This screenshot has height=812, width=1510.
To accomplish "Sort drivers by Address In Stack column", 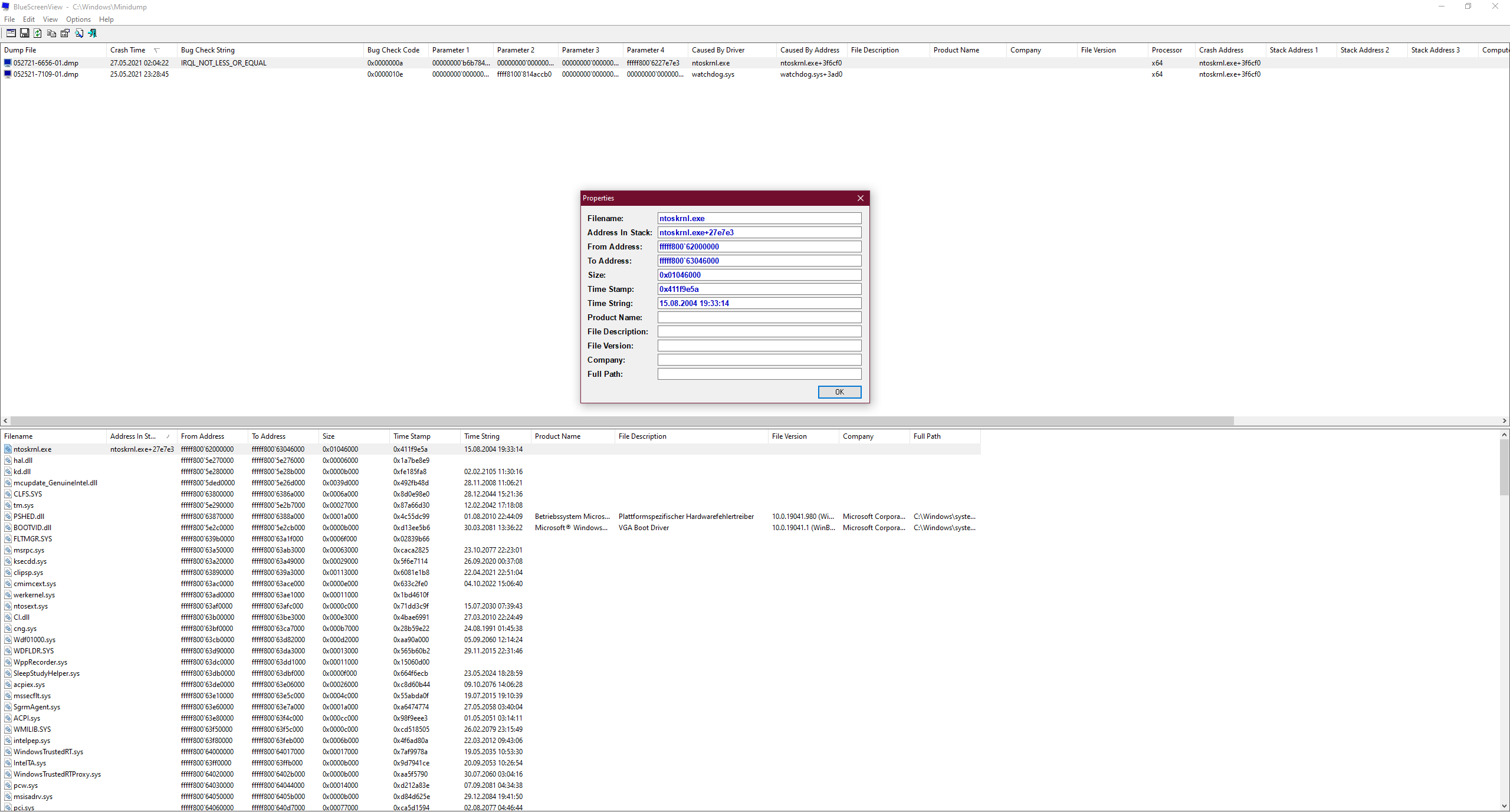I will coord(133,436).
